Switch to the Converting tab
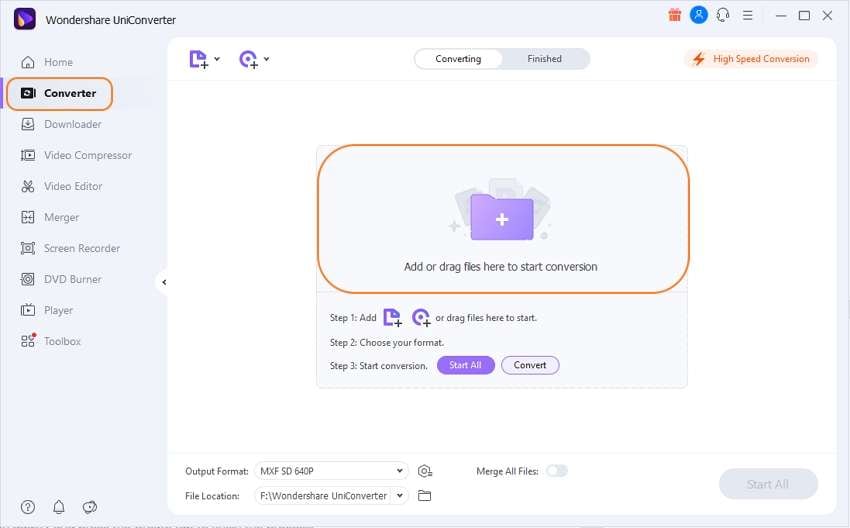 click(458, 59)
